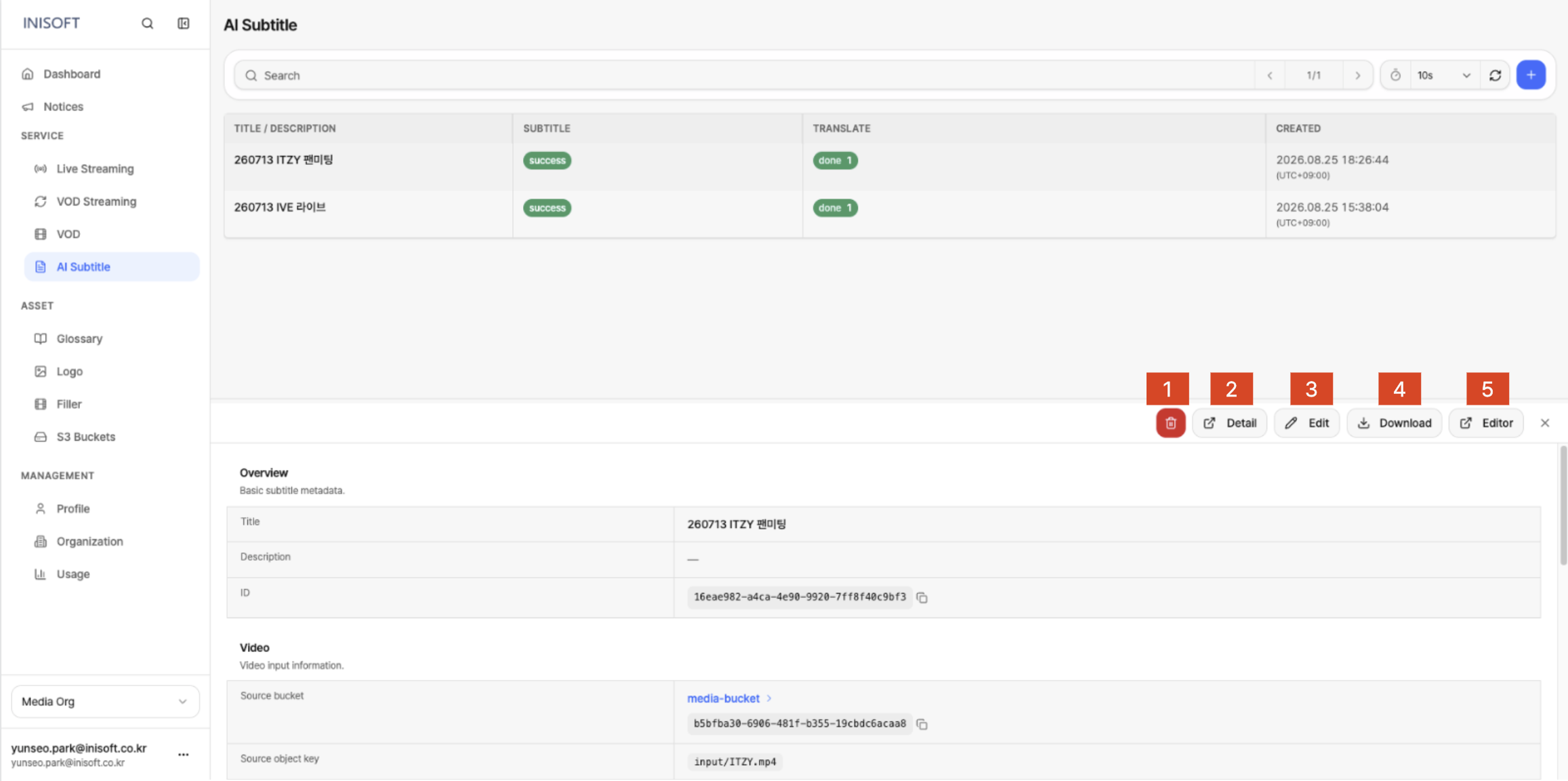The height and width of the screenshot is (781, 1568).
Task: Collapse the sidebar with the panel icon
Action: click(x=184, y=24)
